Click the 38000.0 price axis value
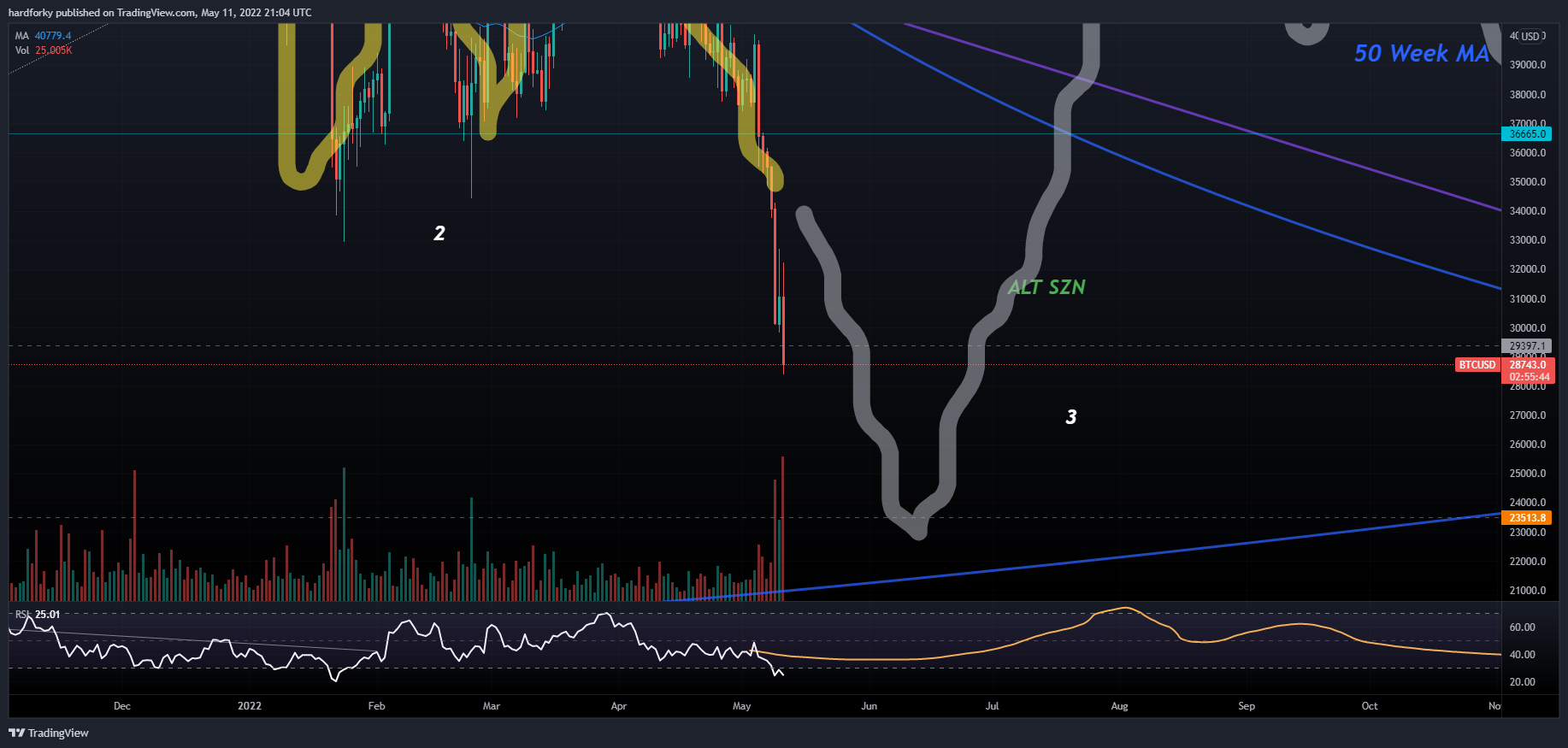Image resolution: width=1568 pixels, height=748 pixels. pyautogui.click(x=1528, y=95)
